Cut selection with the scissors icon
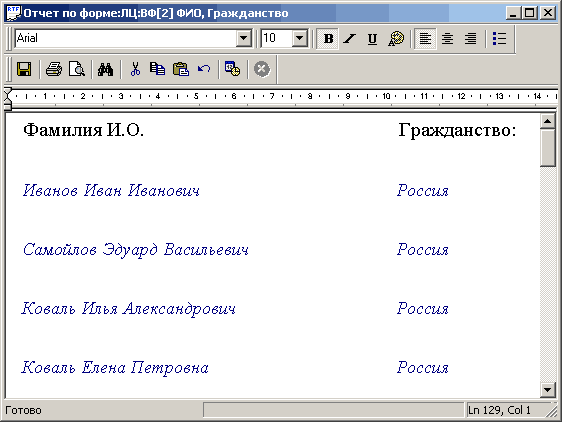 click(x=135, y=69)
